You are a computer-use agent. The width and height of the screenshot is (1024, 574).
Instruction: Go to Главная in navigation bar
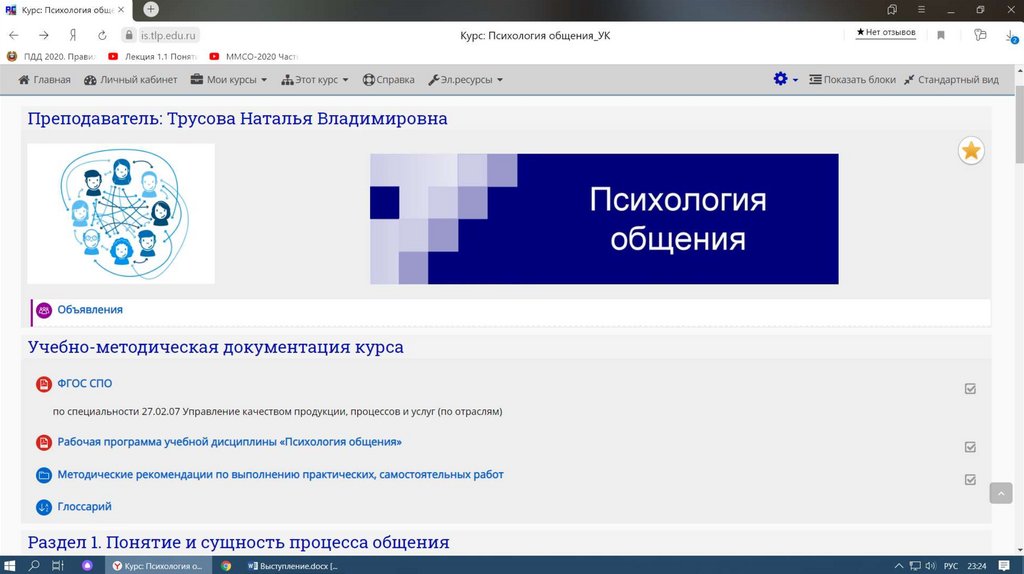(44, 80)
